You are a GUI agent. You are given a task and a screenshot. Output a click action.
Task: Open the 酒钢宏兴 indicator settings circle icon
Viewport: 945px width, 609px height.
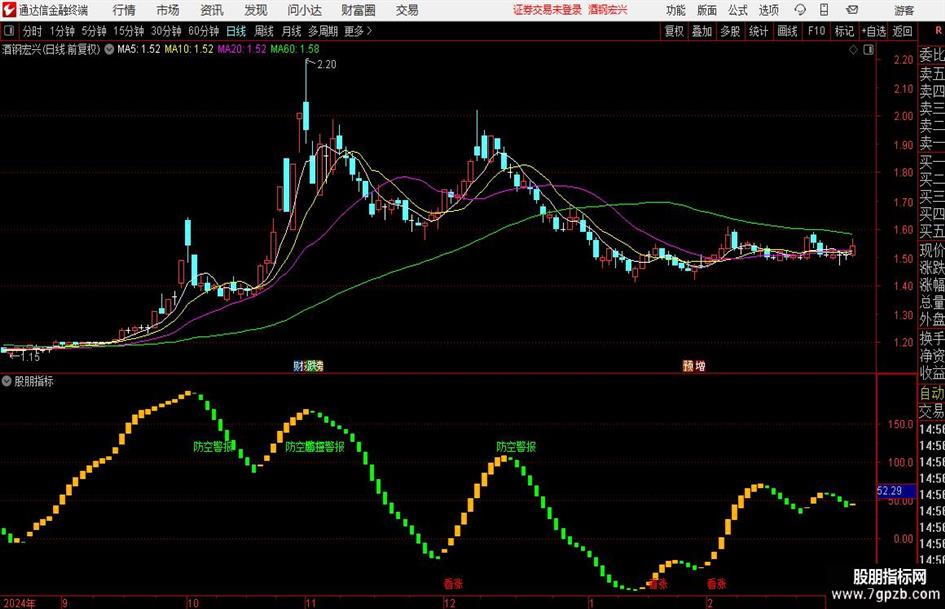pos(109,49)
